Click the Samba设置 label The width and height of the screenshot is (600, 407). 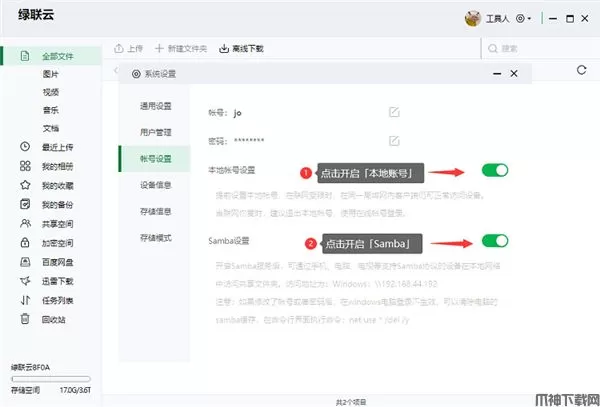pos(229,241)
